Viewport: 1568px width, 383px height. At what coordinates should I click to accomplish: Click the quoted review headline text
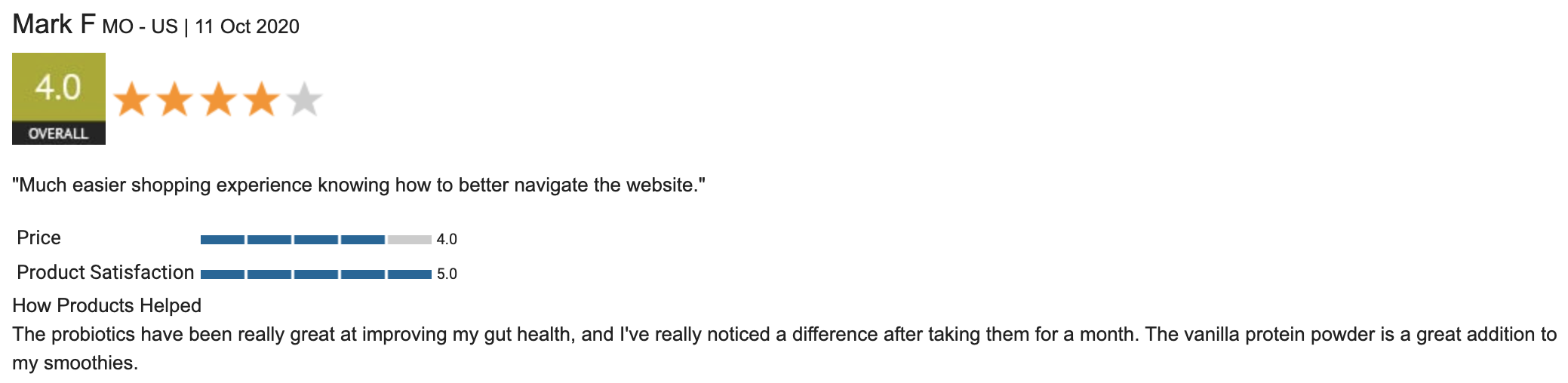pos(358,185)
